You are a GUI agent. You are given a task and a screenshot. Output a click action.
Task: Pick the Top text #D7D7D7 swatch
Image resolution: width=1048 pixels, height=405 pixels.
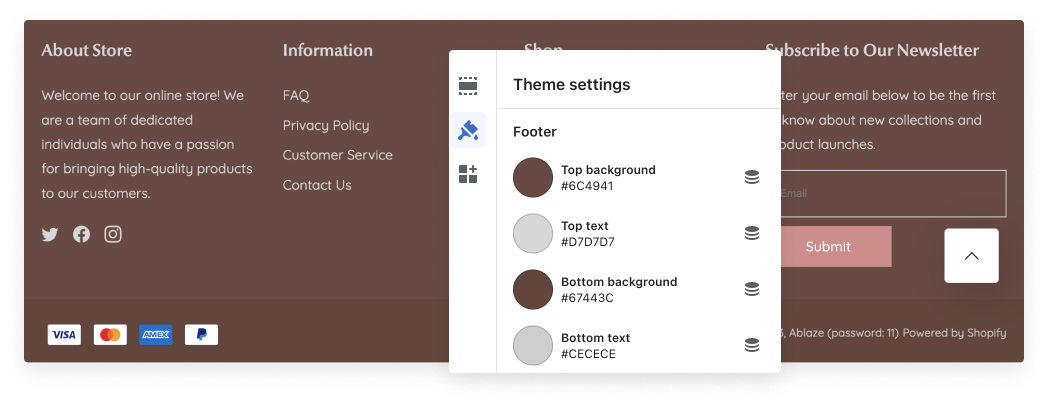[x=533, y=234]
